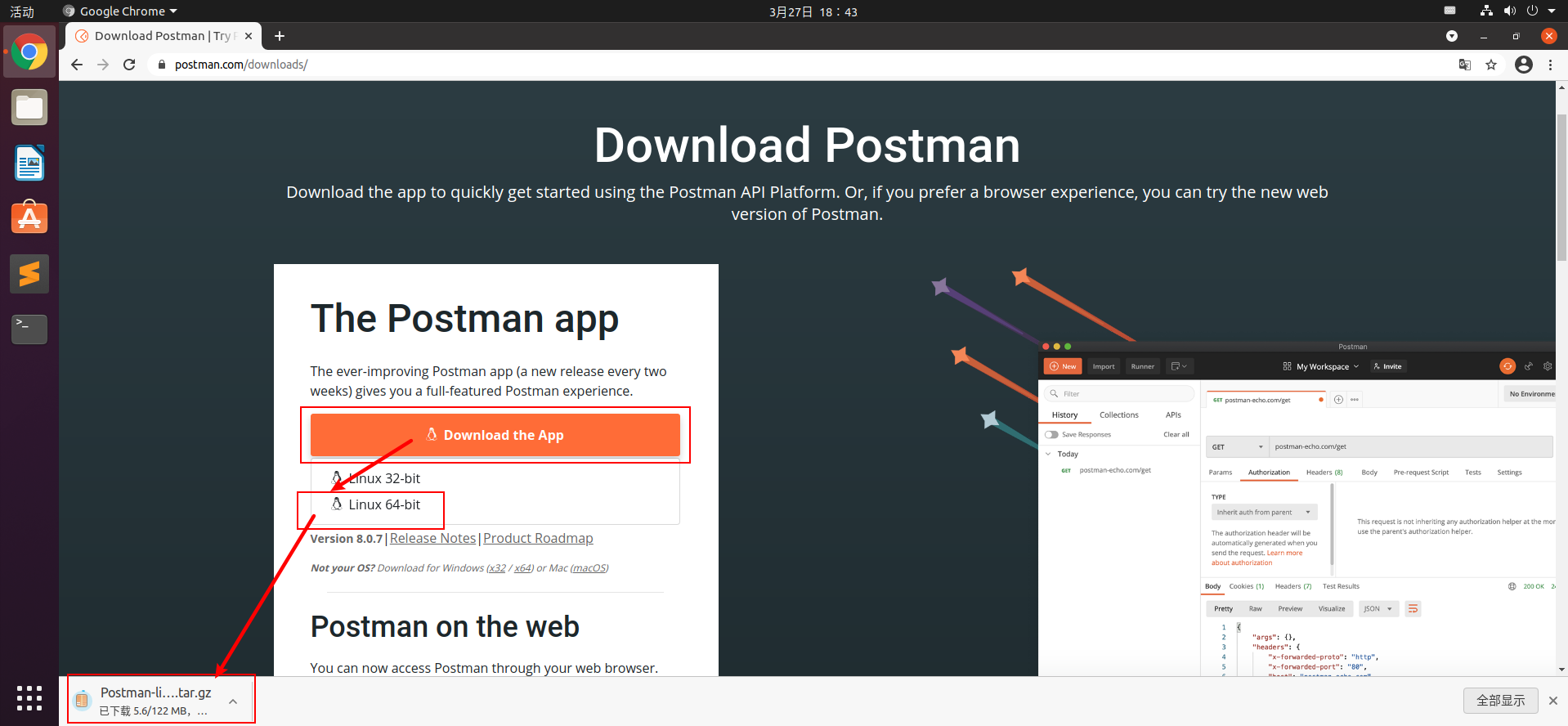Download the Windows x64 version link
Screen dimensions: 1568x726
(522, 568)
